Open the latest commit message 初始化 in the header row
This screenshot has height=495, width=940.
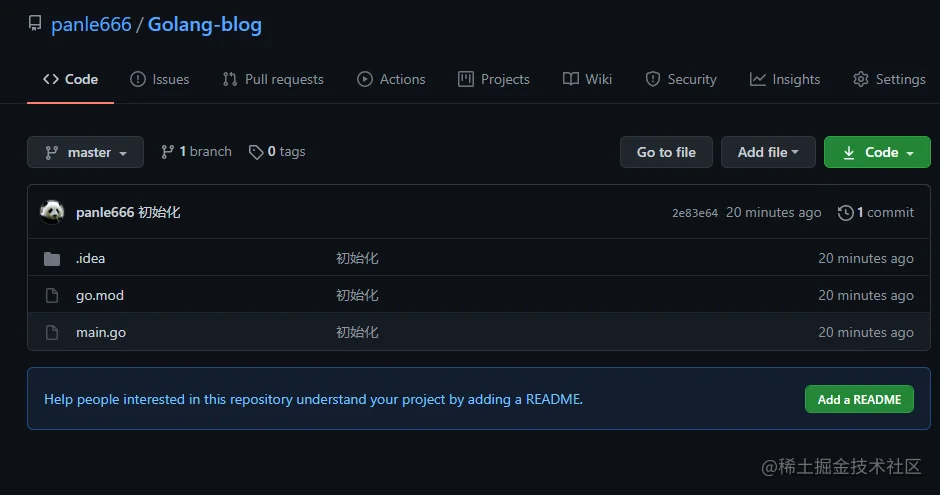159,212
